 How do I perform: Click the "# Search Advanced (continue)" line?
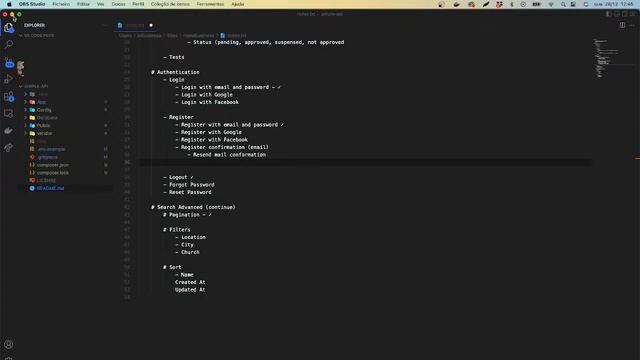click(193, 207)
